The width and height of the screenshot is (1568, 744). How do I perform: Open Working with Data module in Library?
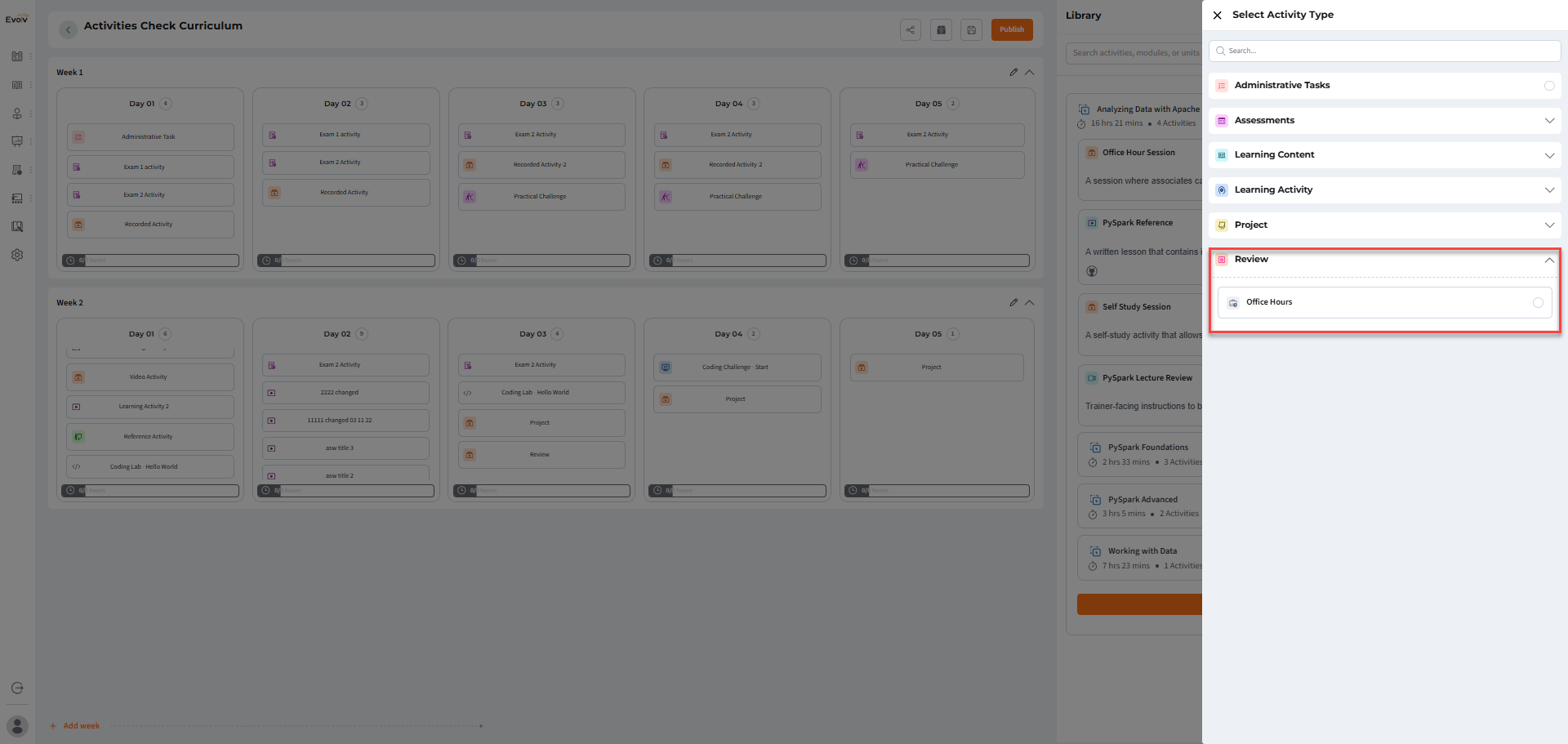[x=1141, y=559]
